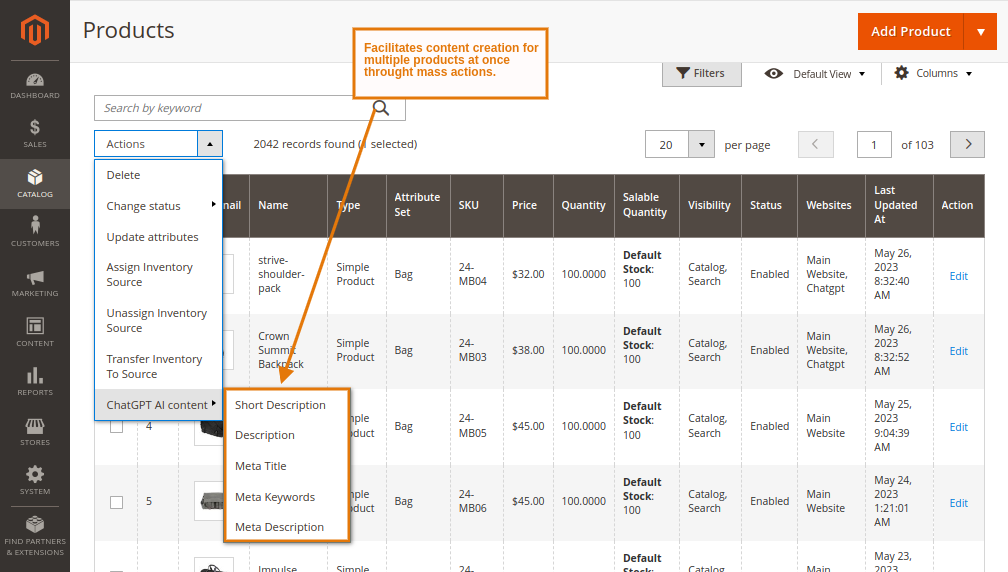Open the Stores sidebar menu
1008x572 pixels.
click(x=35, y=432)
